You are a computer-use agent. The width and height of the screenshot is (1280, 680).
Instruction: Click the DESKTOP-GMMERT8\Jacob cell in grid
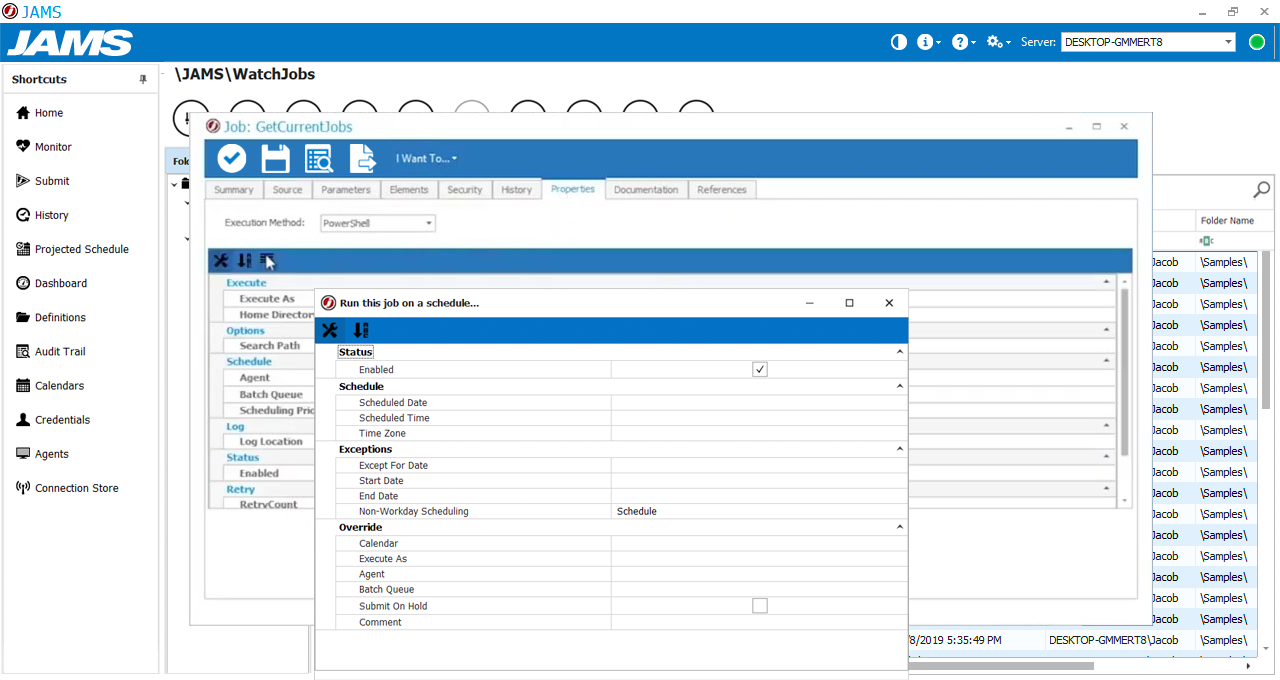[1121, 640]
